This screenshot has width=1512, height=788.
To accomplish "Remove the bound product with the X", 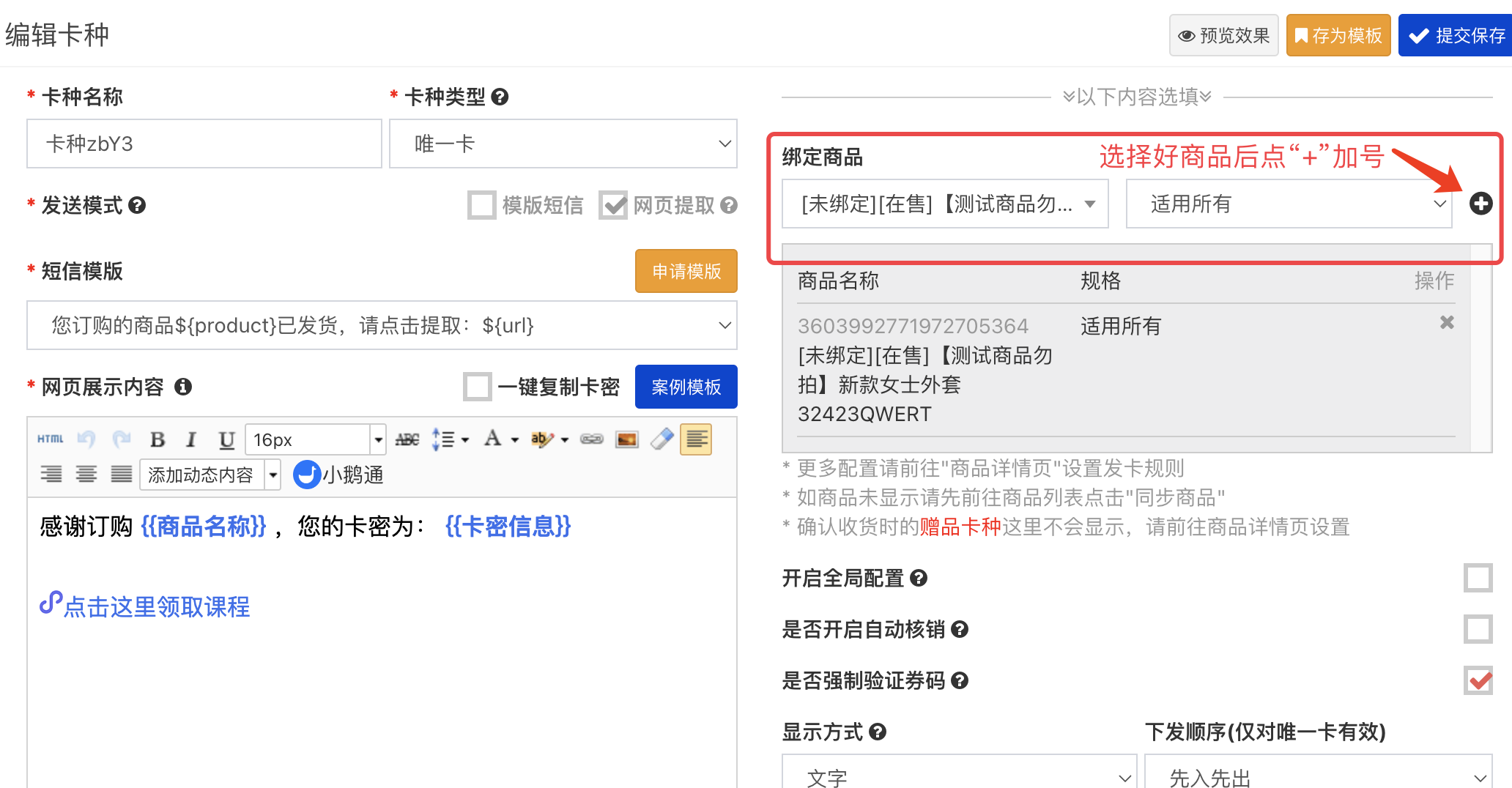I will 1446,323.
